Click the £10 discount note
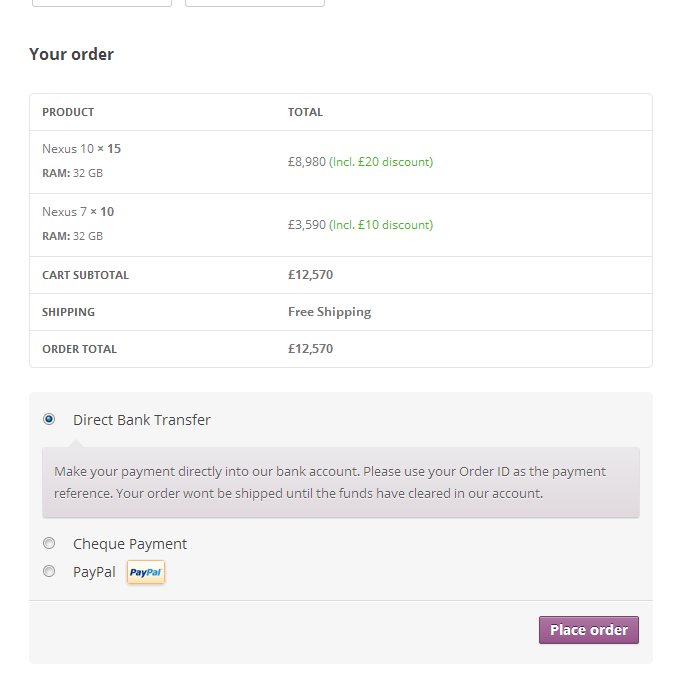The height and width of the screenshot is (682, 681). pyautogui.click(x=381, y=225)
